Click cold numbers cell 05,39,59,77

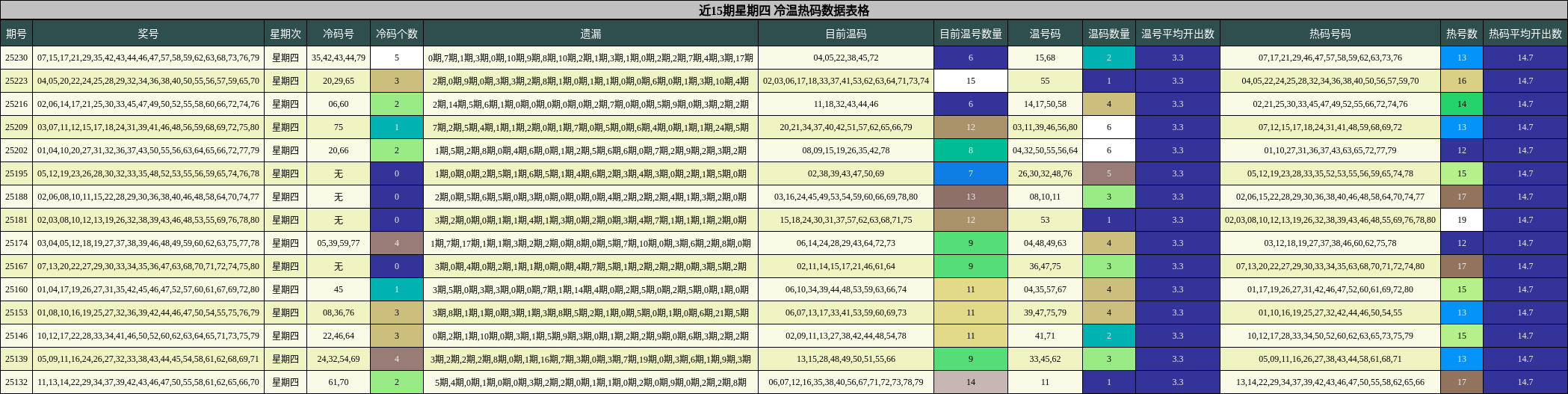(339, 243)
